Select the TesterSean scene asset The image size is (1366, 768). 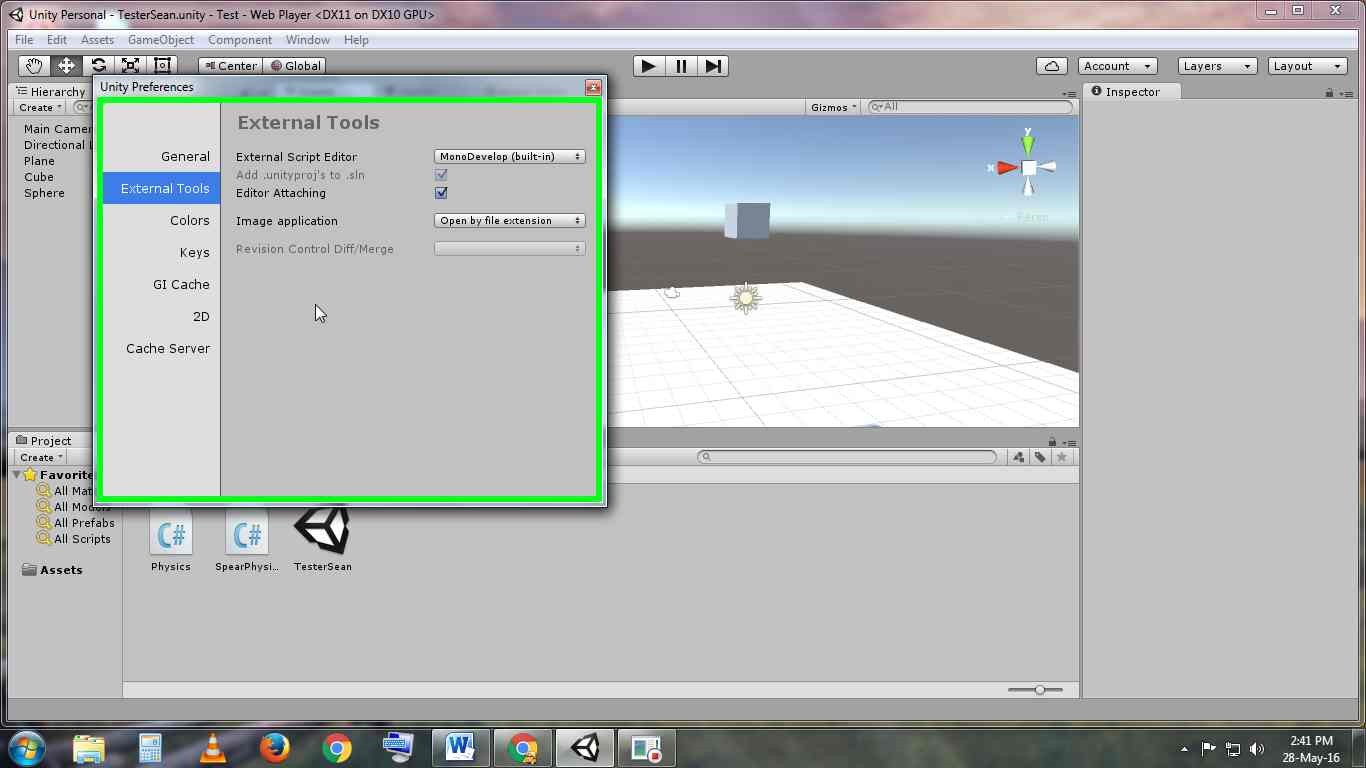(323, 540)
